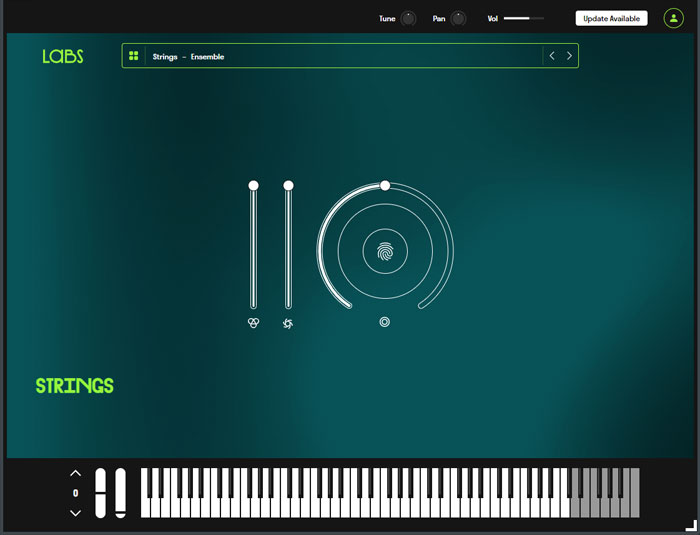Click the Pan knob
Viewport: 700px width, 535px height.
coord(458,19)
